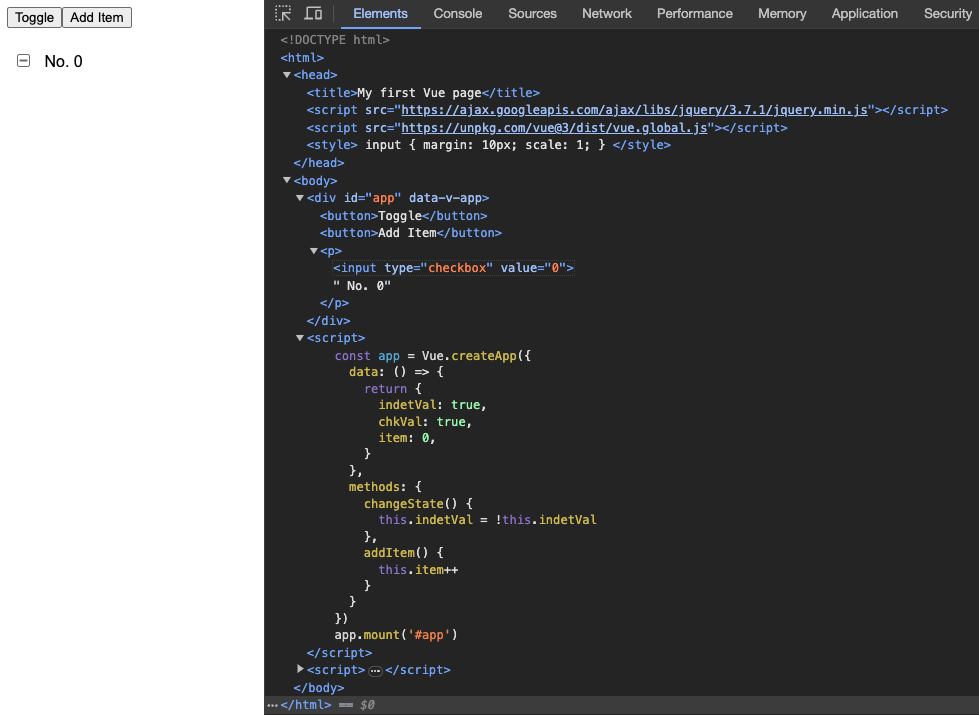
Task: Open the Memory tab
Action: coord(782,13)
